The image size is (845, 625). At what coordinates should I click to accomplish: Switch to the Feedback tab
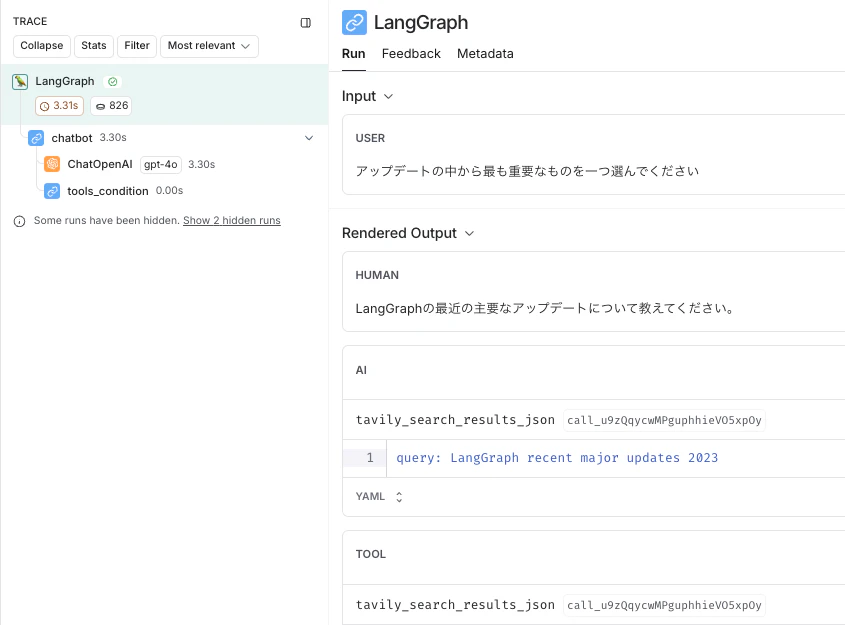tap(411, 54)
